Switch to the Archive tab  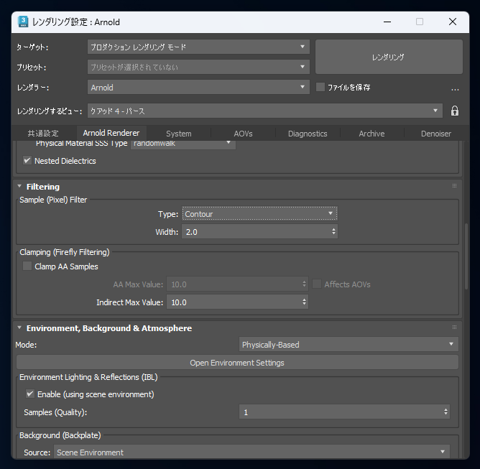click(372, 134)
